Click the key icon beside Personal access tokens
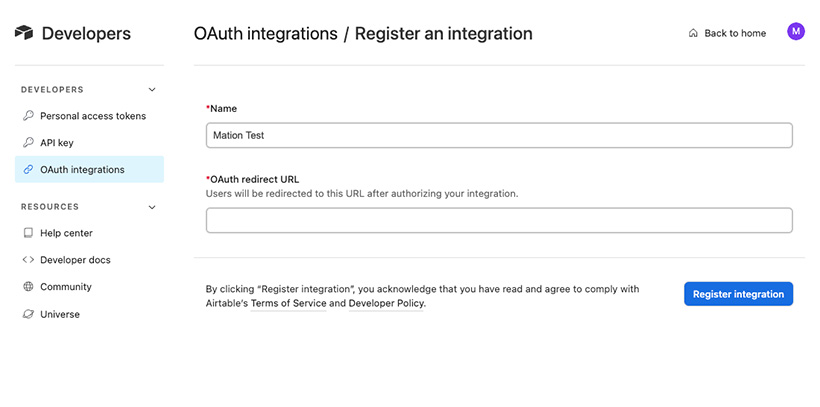Viewport: 820px width, 407px height. (x=28, y=116)
